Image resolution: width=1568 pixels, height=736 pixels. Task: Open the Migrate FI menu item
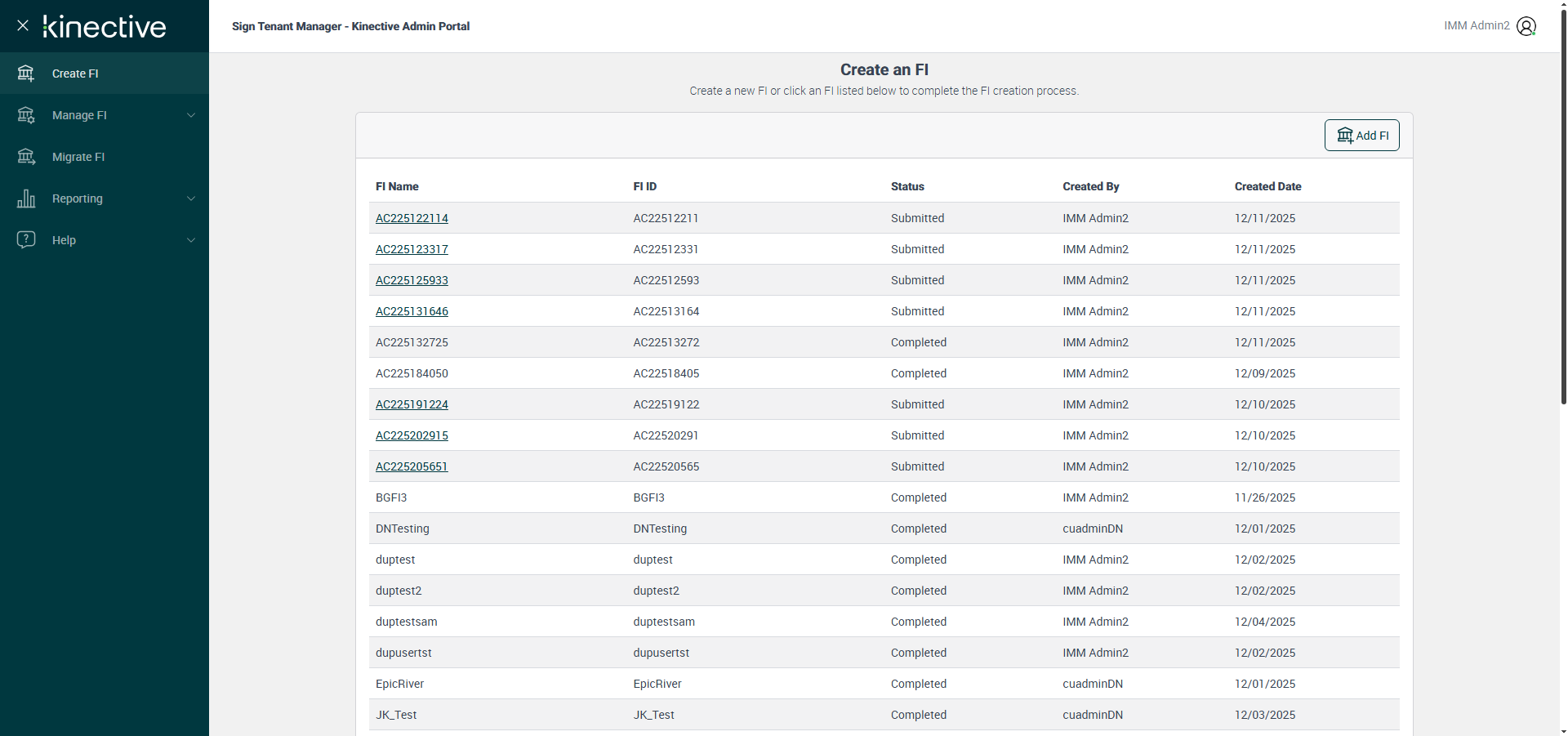78,157
